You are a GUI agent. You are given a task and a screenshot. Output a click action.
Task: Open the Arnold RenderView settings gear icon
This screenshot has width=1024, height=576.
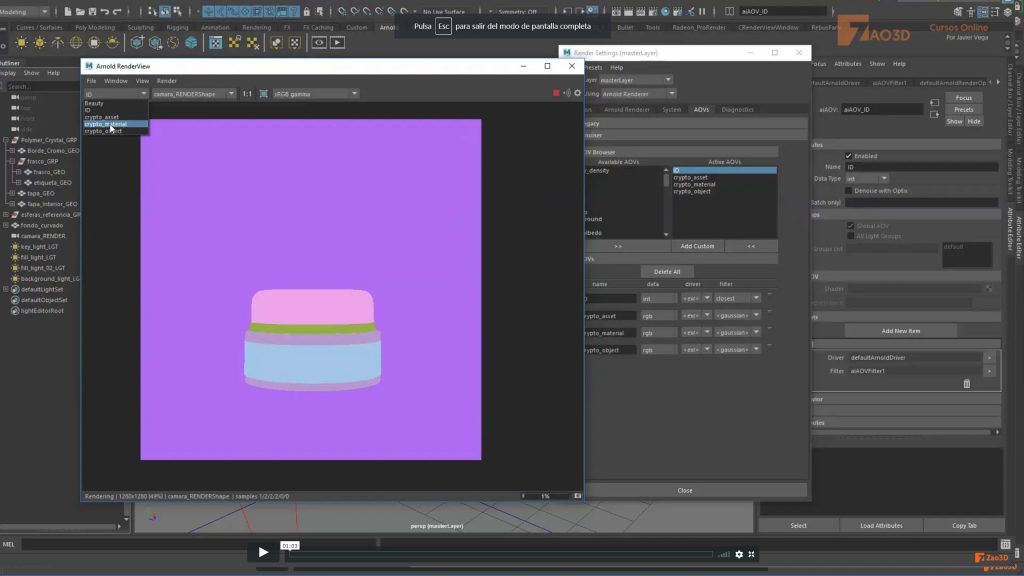click(x=577, y=92)
